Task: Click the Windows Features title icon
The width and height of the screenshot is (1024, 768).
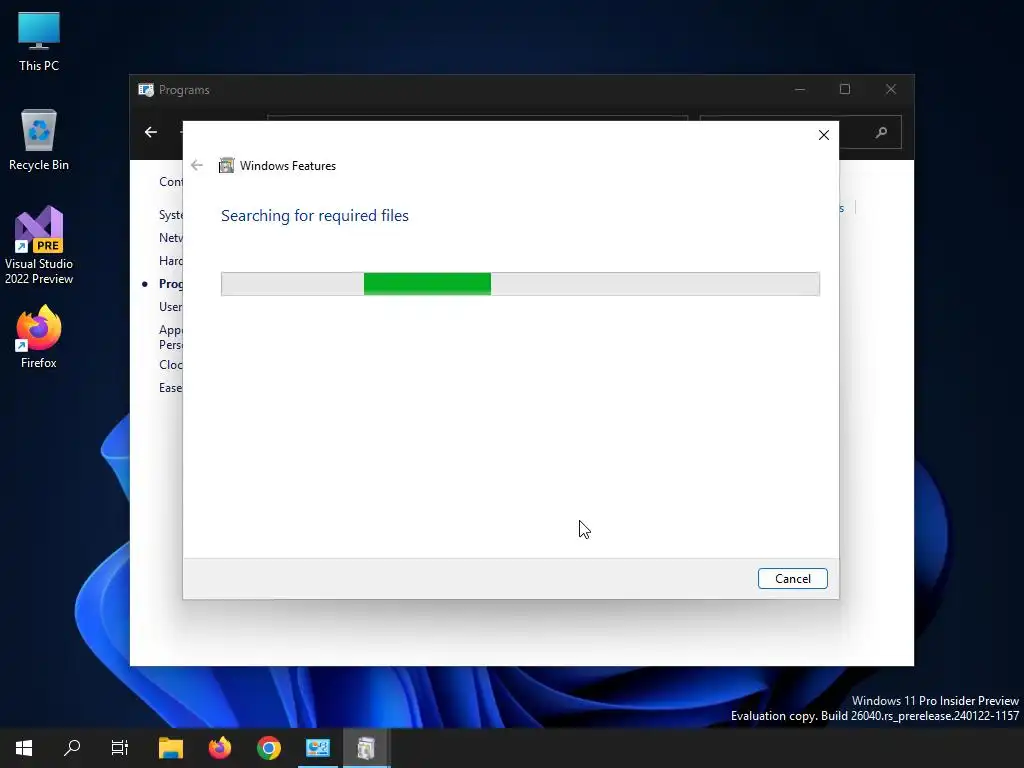Action: pyautogui.click(x=226, y=165)
